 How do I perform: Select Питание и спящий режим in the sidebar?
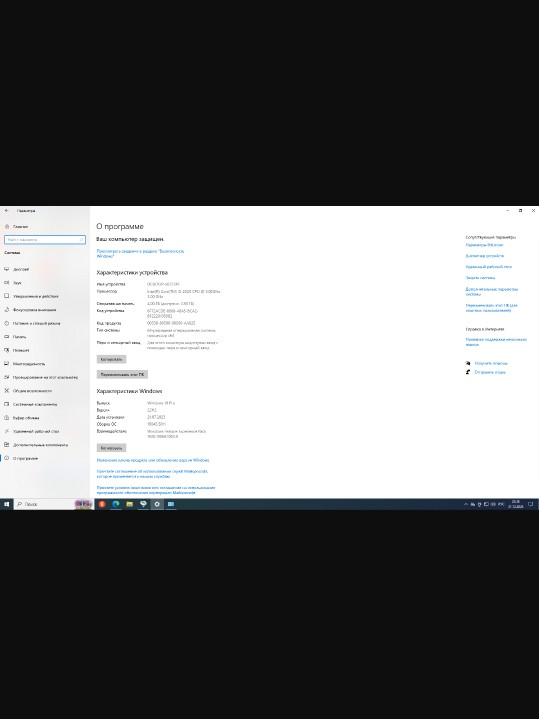point(36,323)
